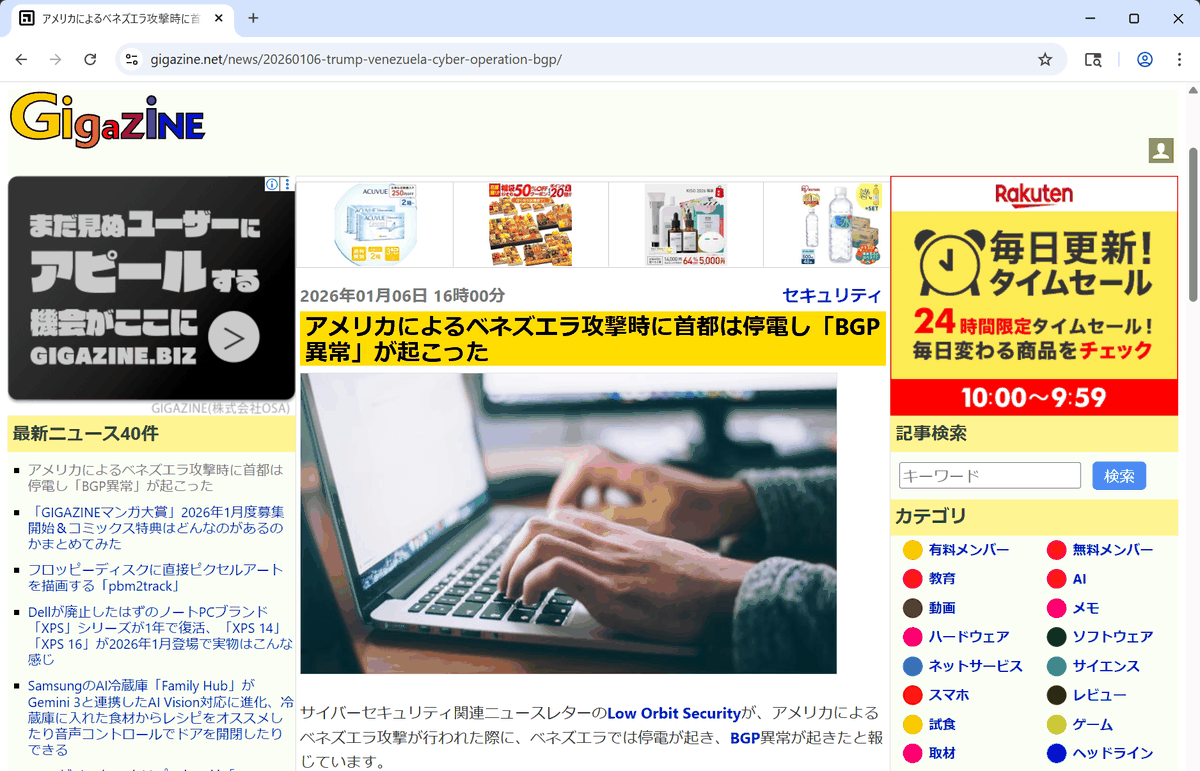Open the BGP link in article text
The height and width of the screenshot is (771, 1200).
(745, 738)
